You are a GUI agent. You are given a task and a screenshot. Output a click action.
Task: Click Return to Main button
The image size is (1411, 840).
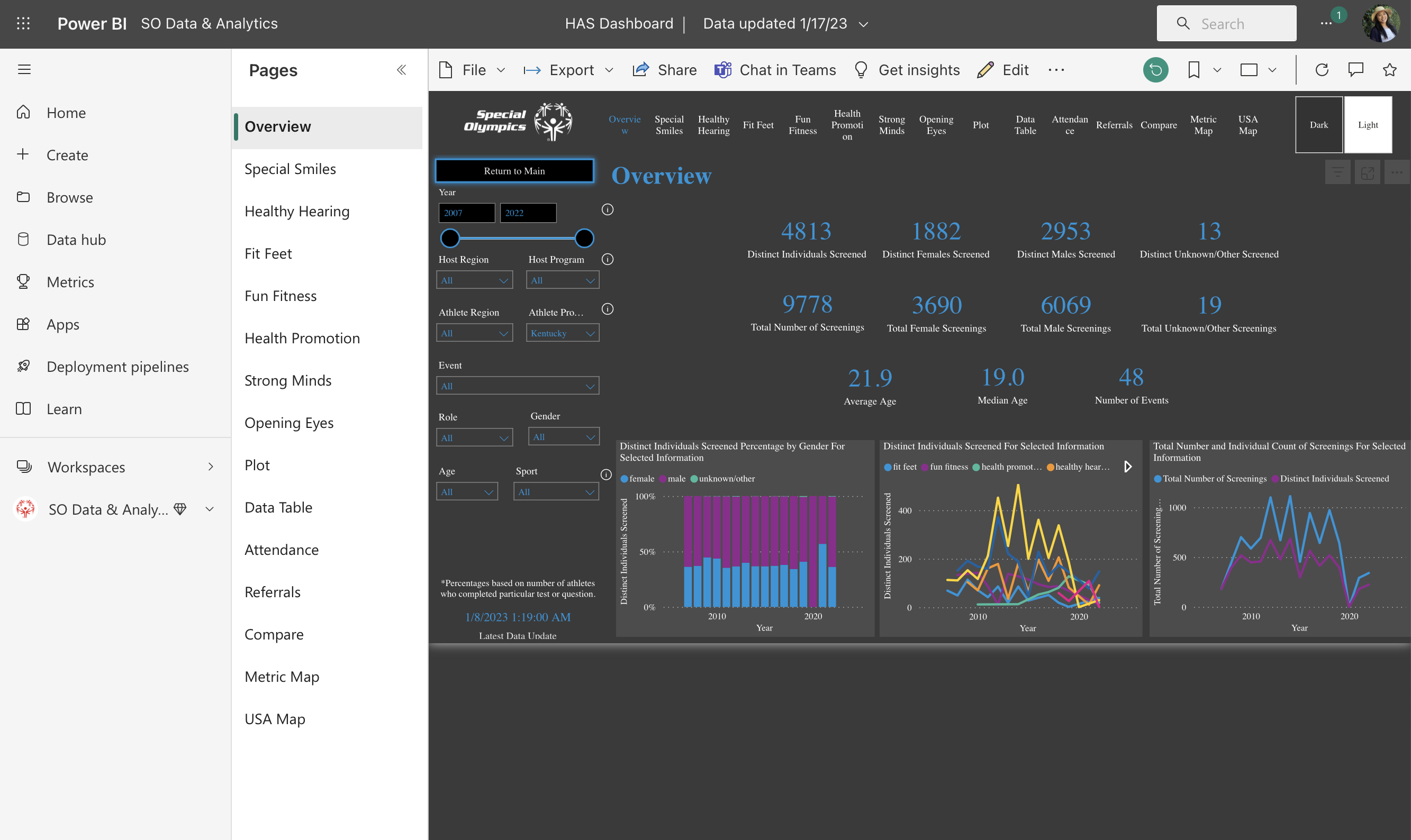(x=514, y=170)
